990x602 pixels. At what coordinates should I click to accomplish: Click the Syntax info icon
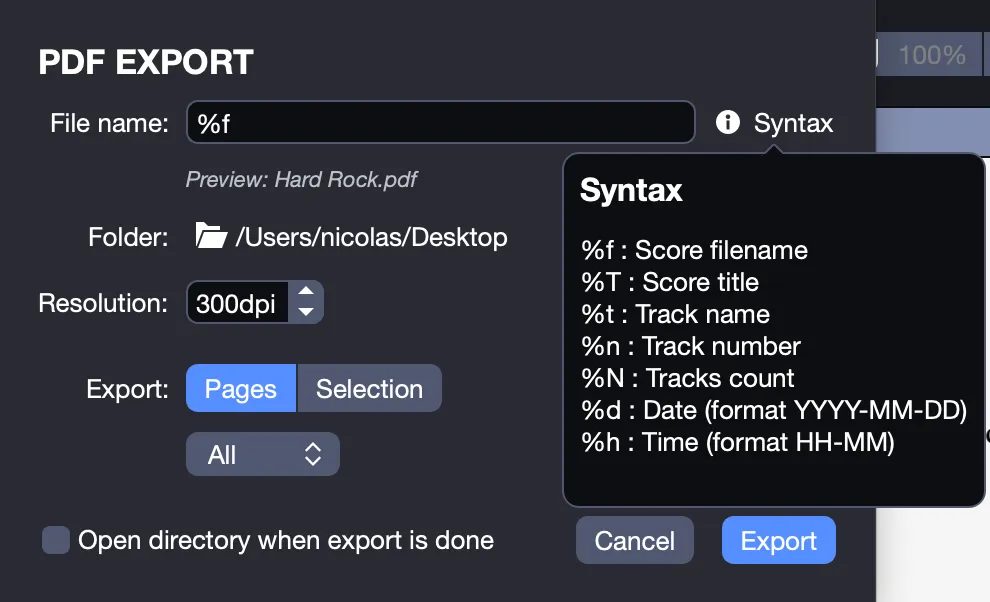tap(727, 122)
